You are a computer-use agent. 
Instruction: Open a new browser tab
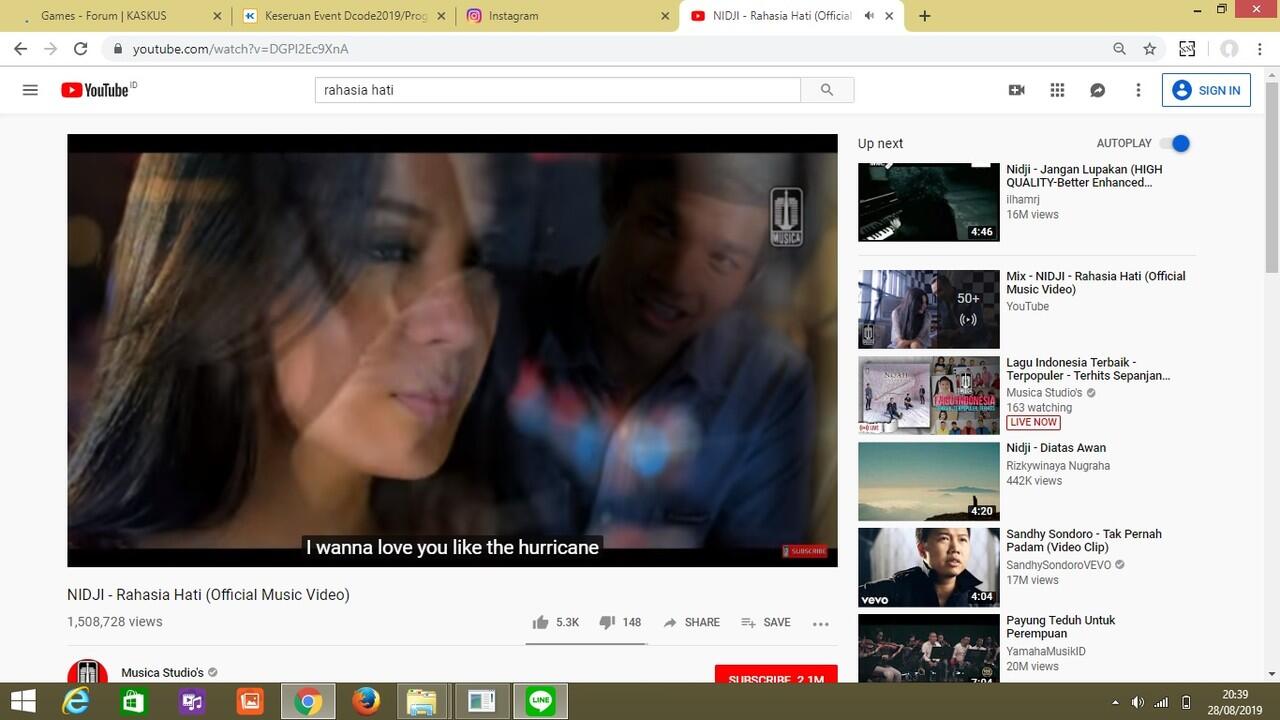point(925,16)
